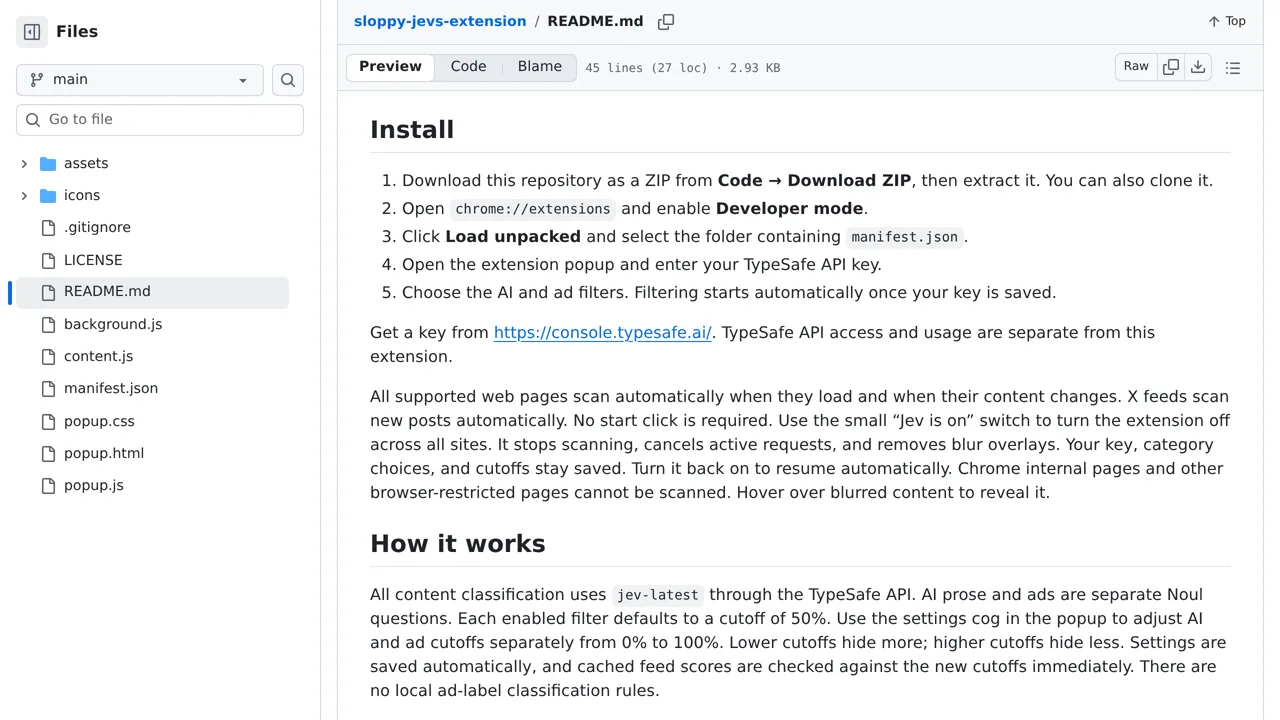Image resolution: width=1280 pixels, height=720 pixels.
Task: Click the file icon beside popup.js
Action: pyautogui.click(x=48, y=485)
